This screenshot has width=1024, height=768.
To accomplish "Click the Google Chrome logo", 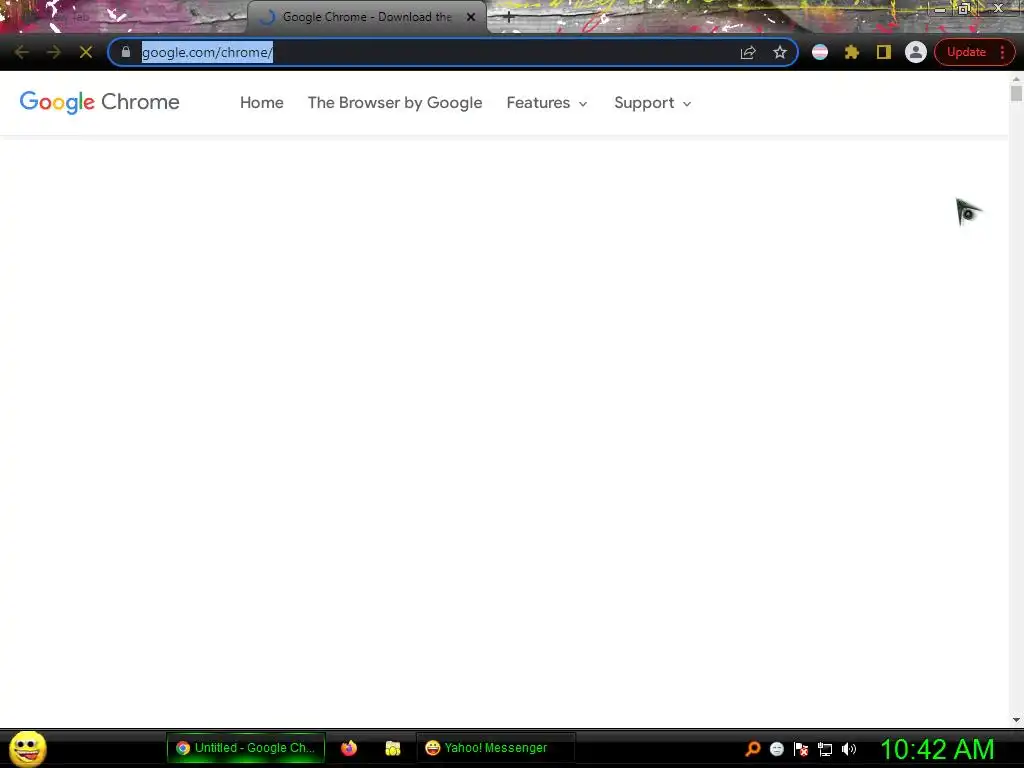I will [x=99, y=103].
